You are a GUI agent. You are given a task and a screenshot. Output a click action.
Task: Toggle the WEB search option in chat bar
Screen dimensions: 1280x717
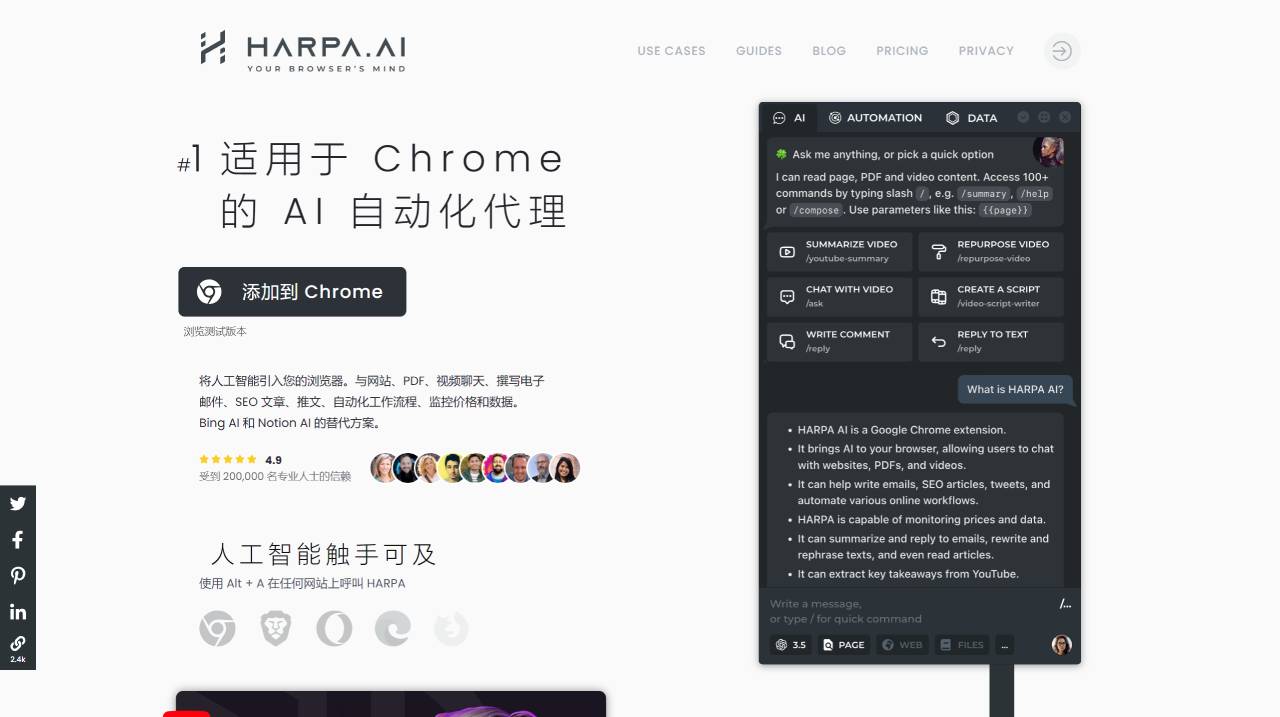(x=902, y=645)
